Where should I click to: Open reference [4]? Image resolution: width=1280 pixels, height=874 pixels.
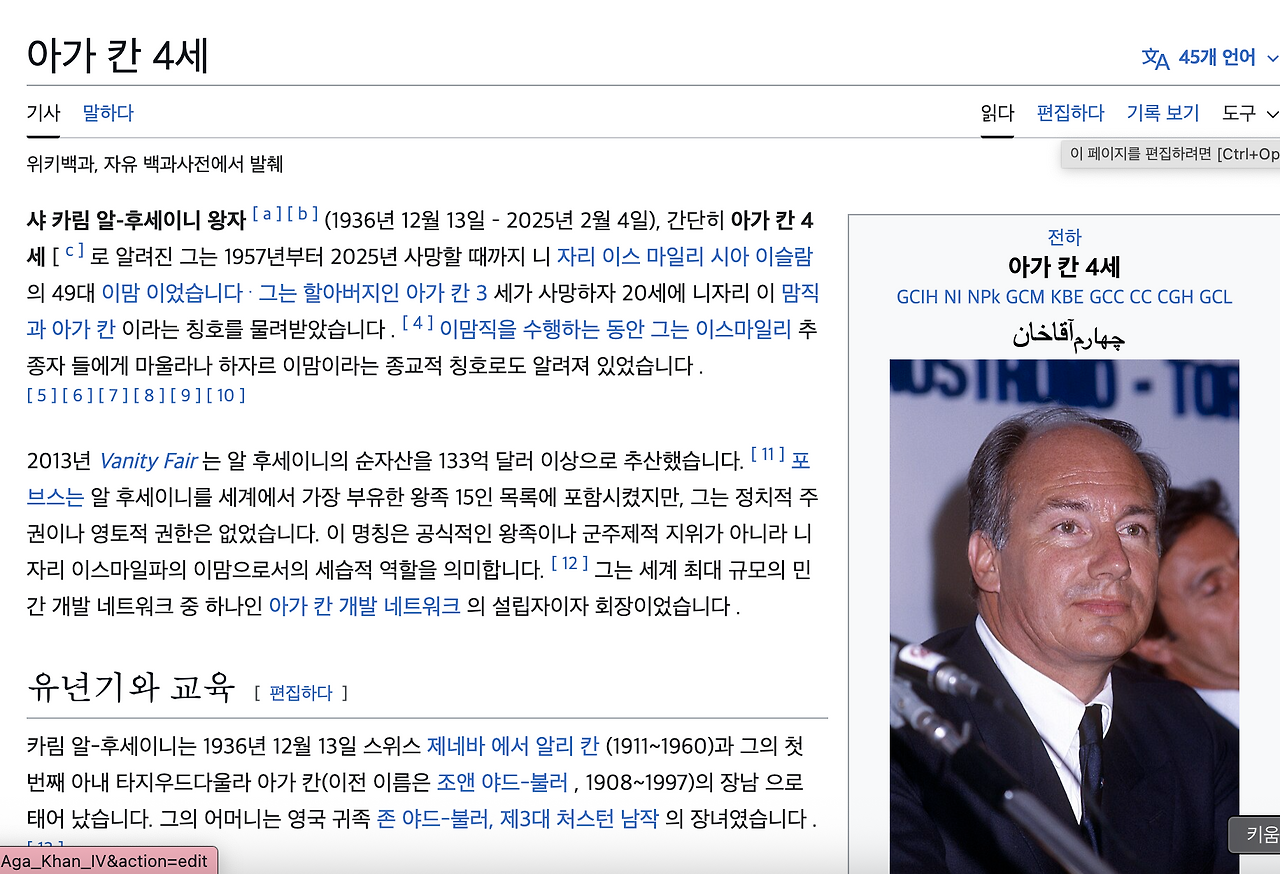tap(418, 322)
